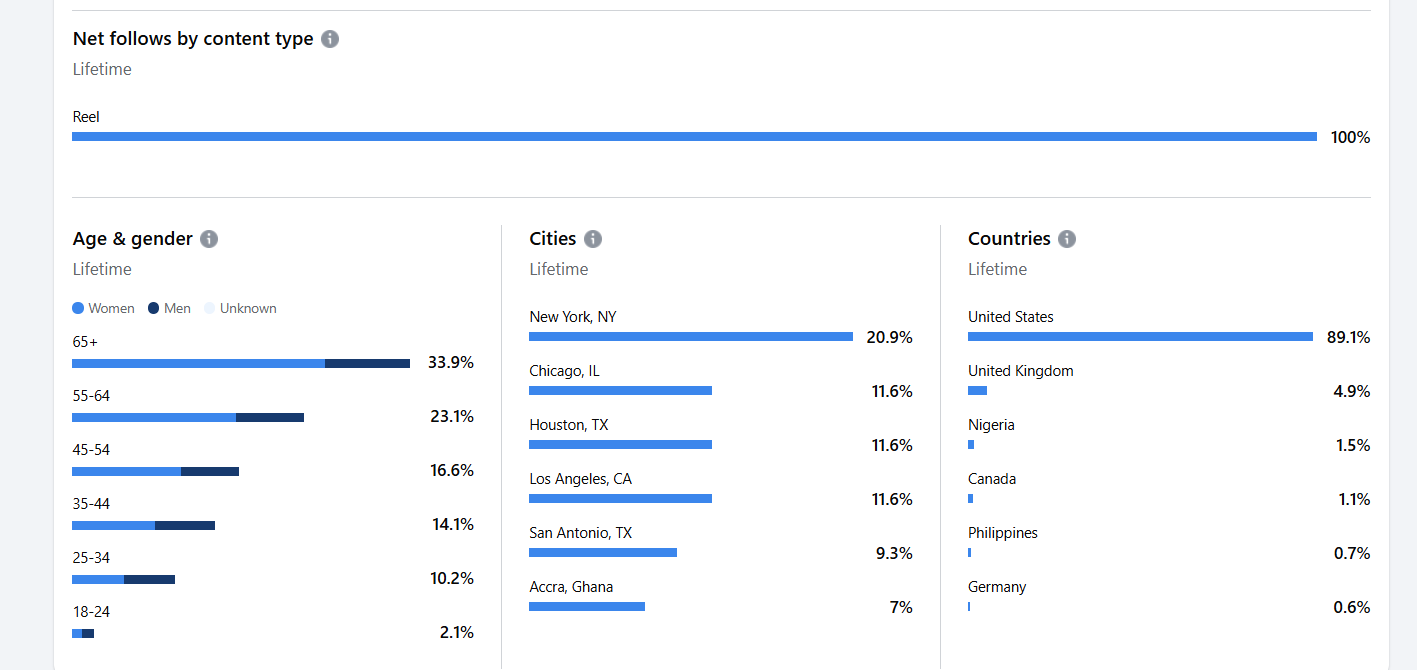
Task: Click the dark Men segment of 55-64 bar
Action: [270, 417]
